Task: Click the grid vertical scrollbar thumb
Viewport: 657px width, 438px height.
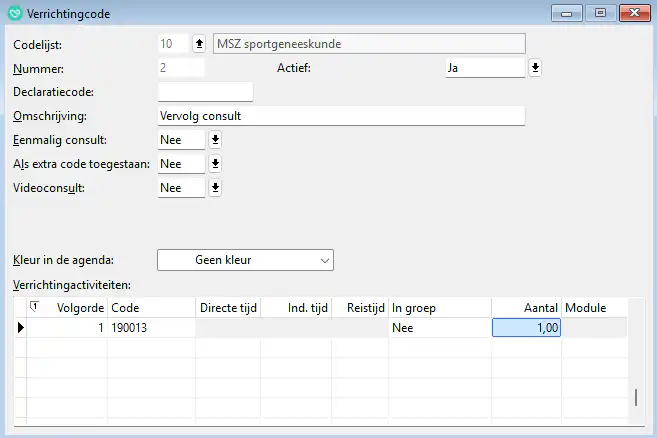Action: (x=636, y=397)
